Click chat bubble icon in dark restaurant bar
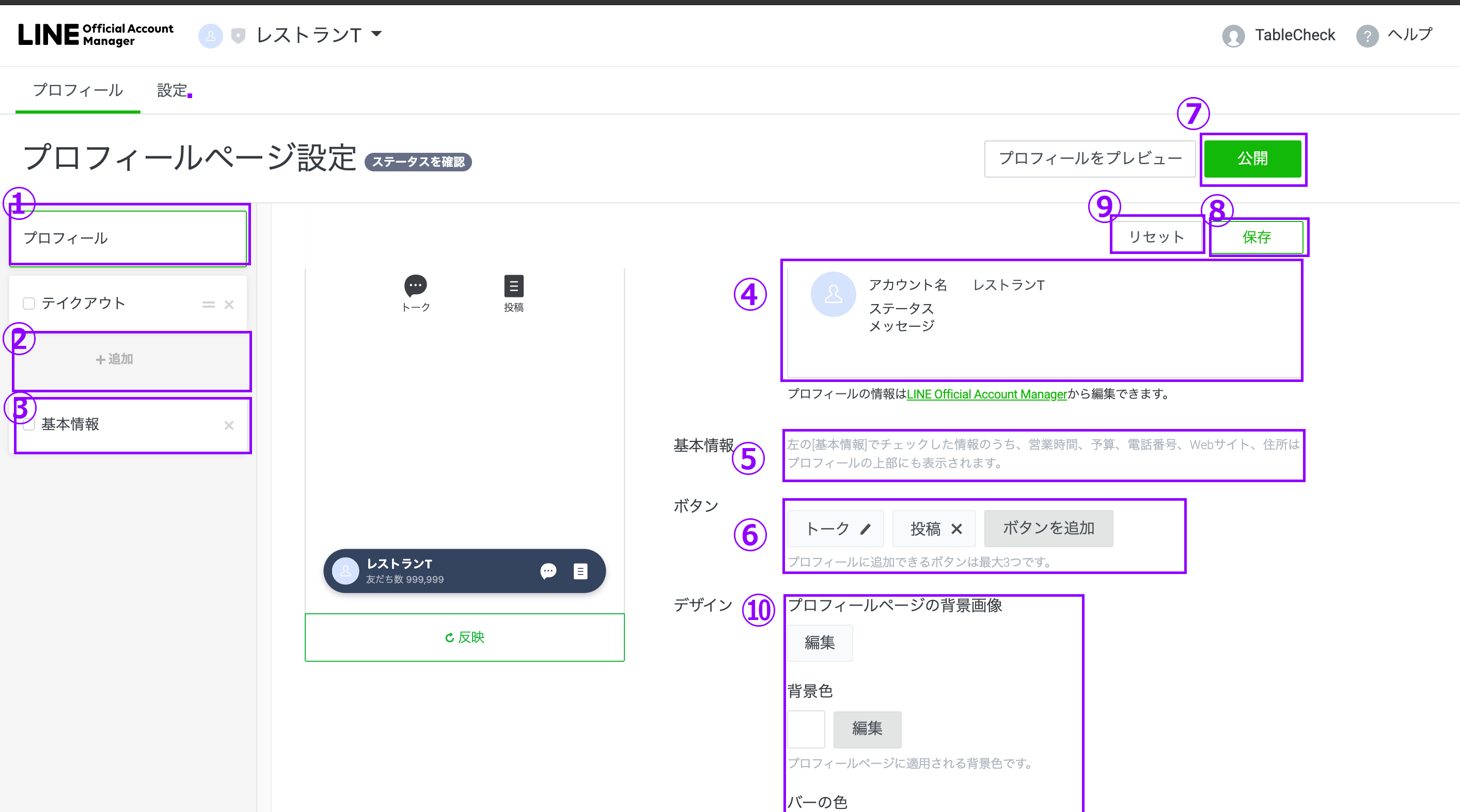Image resolution: width=1460 pixels, height=812 pixels. pos(548,571)
